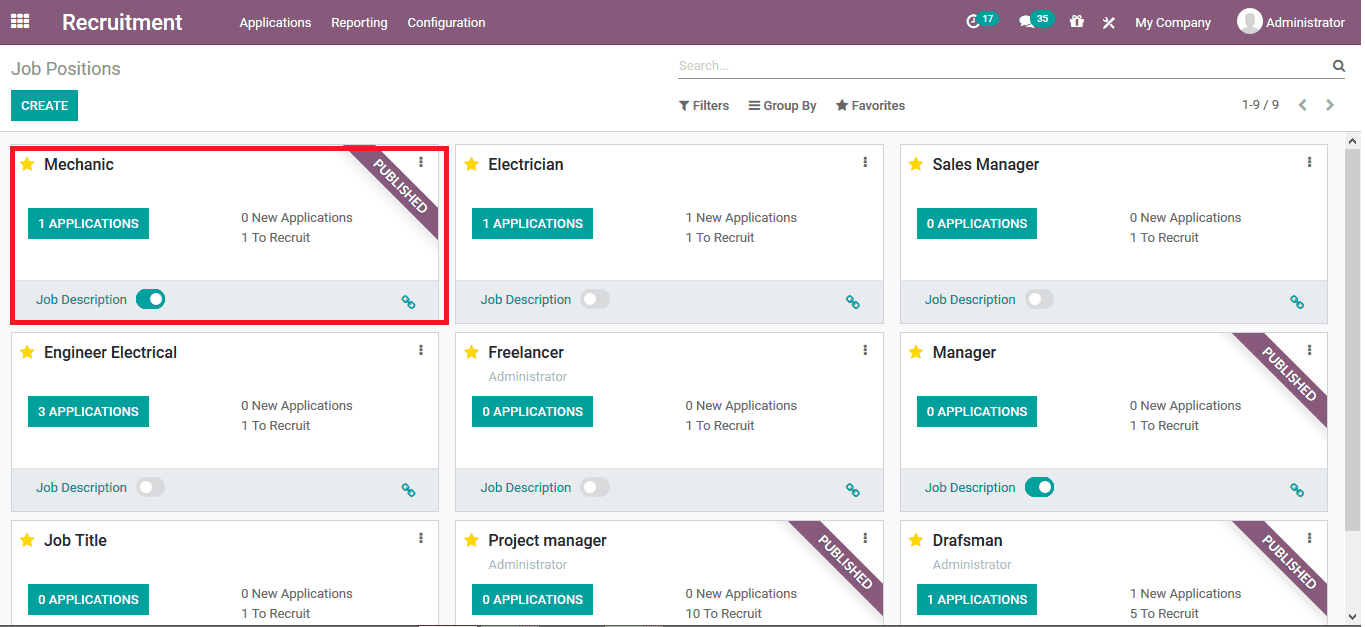Open 1 APPLICATIONS on Electrician card
Image resolution: width=1365 pixels, height=627 pixels.
(532, 223)
